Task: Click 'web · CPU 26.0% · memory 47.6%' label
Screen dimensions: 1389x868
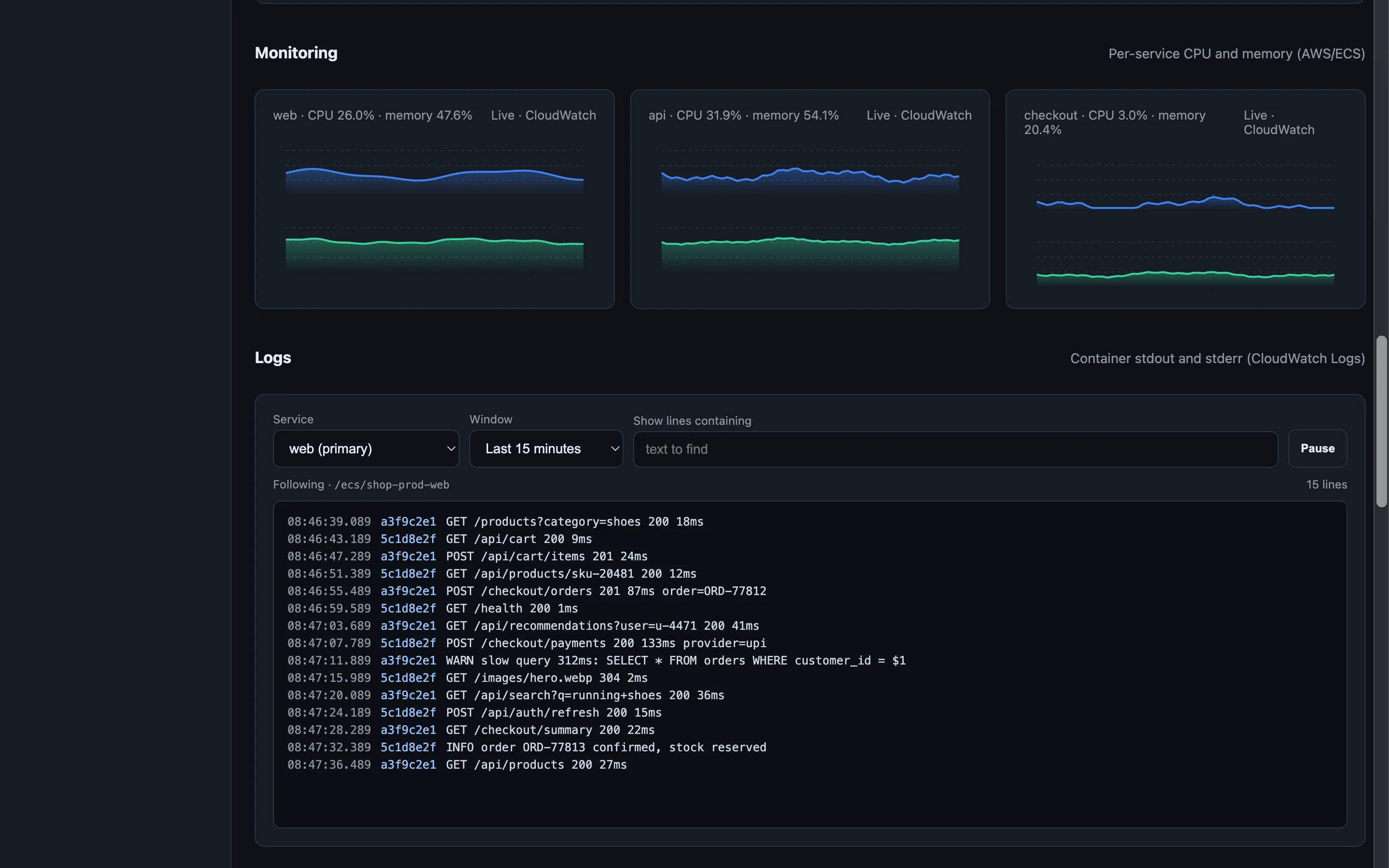Action: tap(372, 115)
